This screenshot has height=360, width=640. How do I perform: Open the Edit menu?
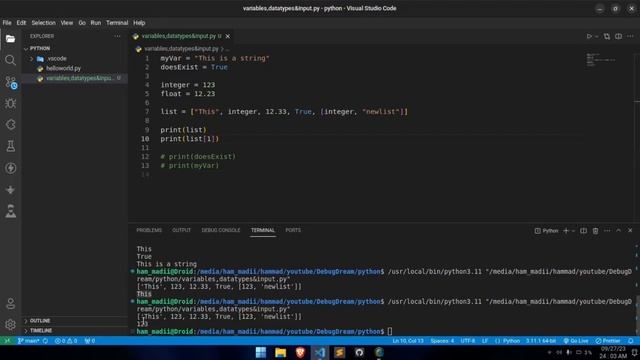click(x=21, y=23)
